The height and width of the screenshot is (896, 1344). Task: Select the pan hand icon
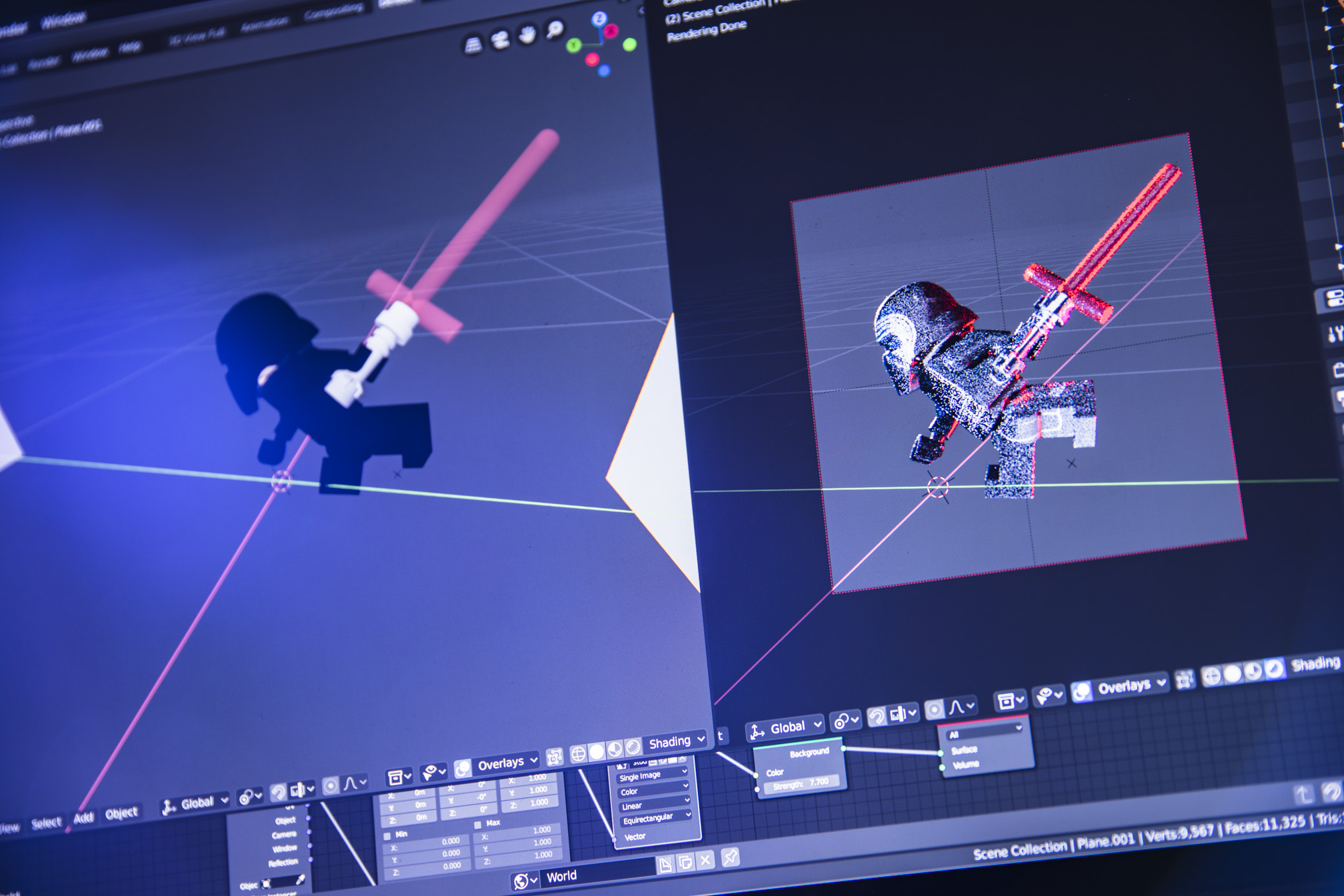[527, 34]
